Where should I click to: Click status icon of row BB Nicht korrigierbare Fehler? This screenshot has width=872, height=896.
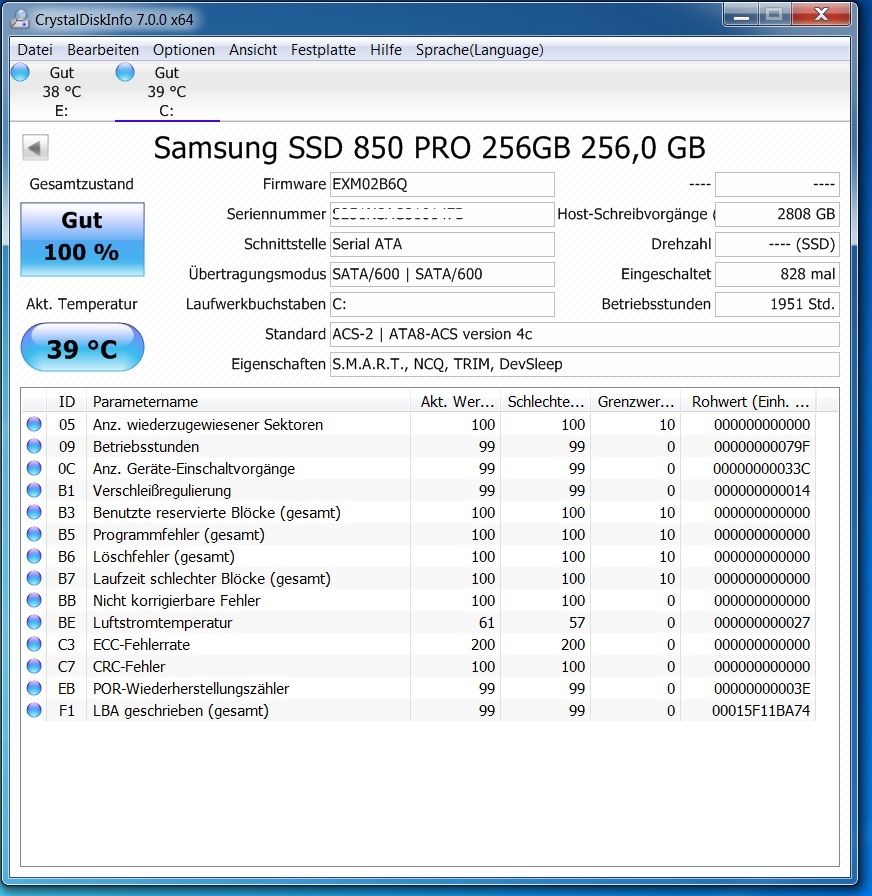34,601
